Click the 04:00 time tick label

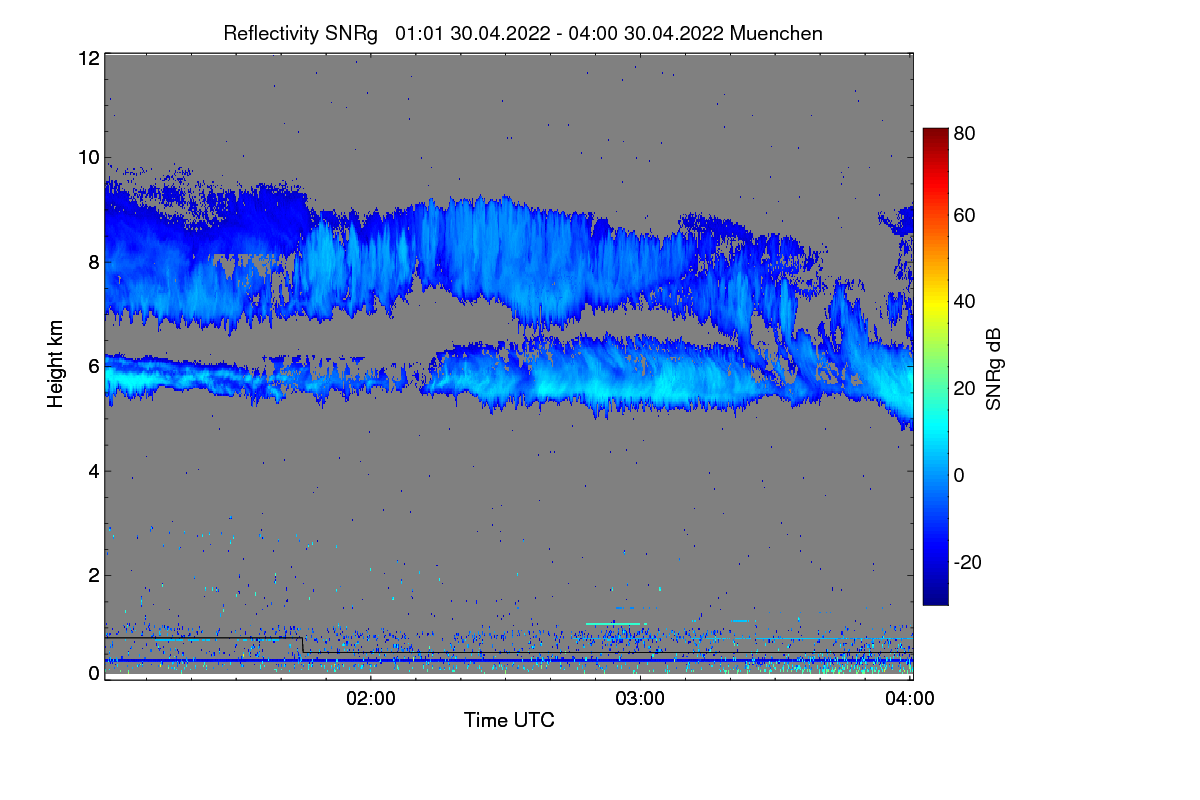910,699
